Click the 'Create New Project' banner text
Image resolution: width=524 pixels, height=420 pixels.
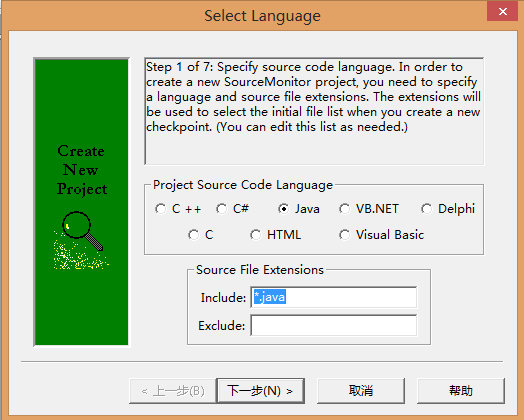tap(82, 170)
